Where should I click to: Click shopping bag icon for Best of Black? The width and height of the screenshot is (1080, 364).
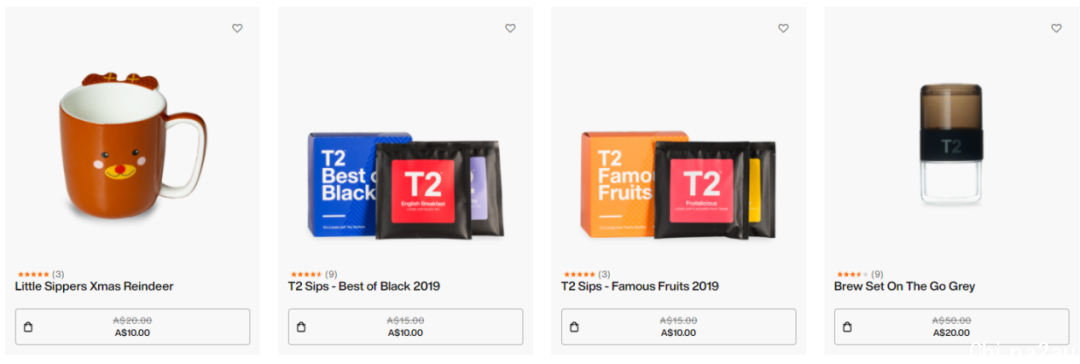(301, 327)
